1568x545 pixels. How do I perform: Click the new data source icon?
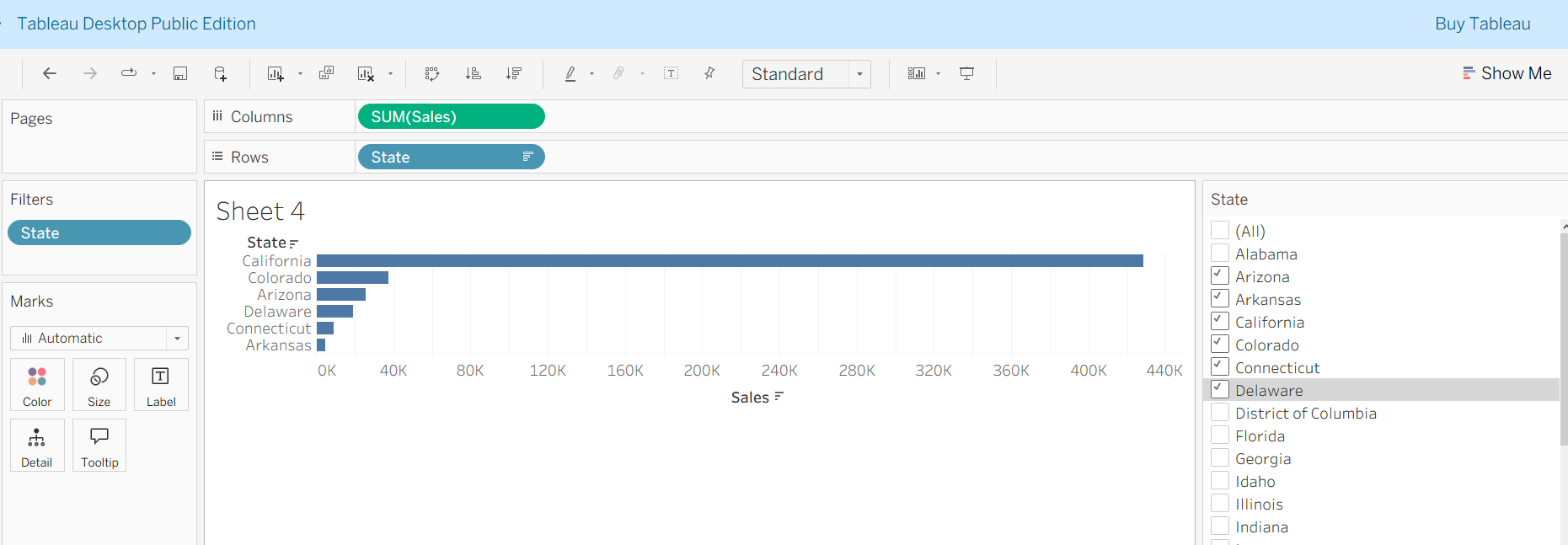pos(220,73)
